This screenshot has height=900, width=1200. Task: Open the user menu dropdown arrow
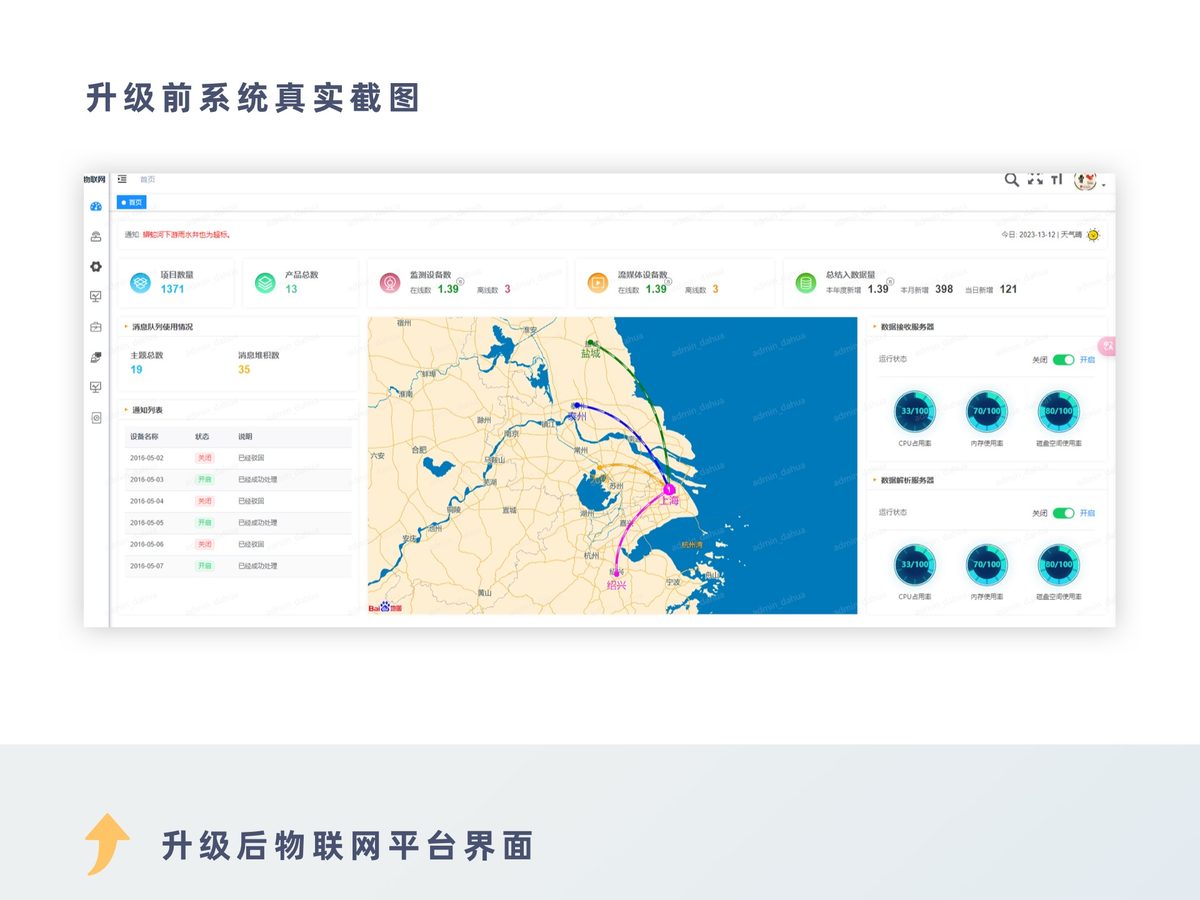pos(1103,185)
